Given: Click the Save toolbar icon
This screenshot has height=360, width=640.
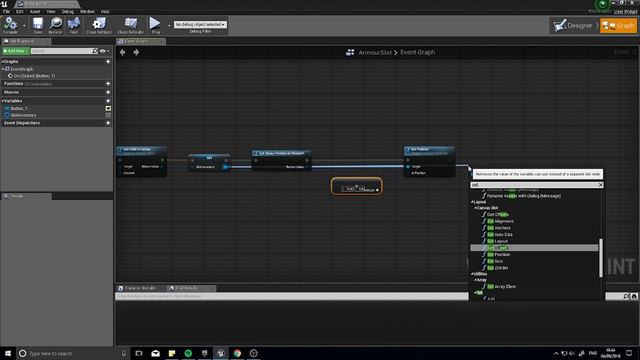Looking at the screenshot, I should point(38,25).
